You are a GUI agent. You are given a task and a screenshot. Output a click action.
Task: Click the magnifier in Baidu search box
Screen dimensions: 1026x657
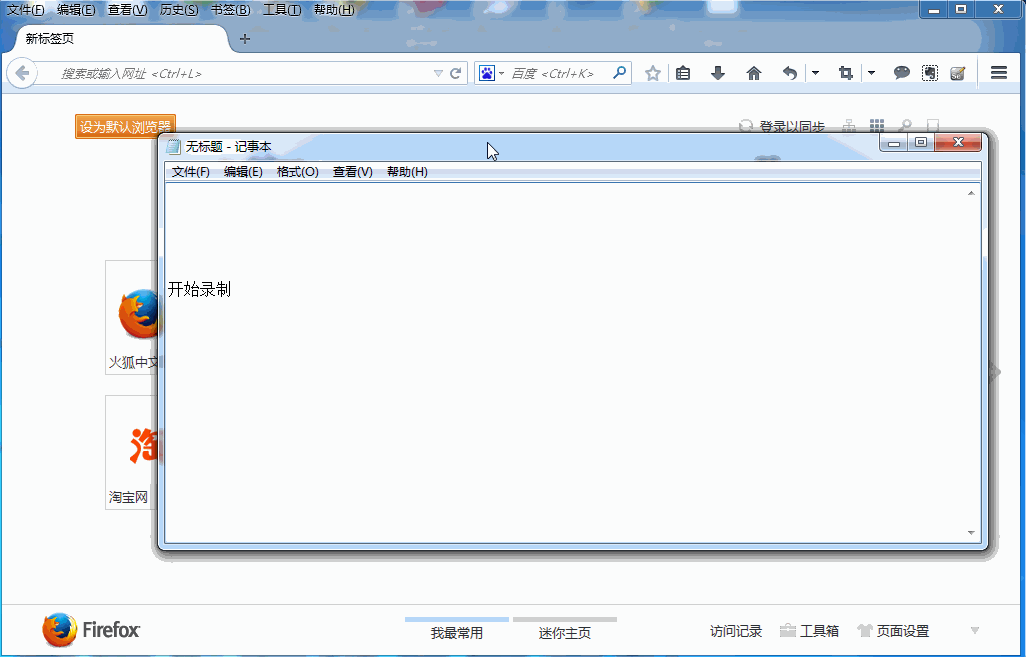[x=618, y=73]
